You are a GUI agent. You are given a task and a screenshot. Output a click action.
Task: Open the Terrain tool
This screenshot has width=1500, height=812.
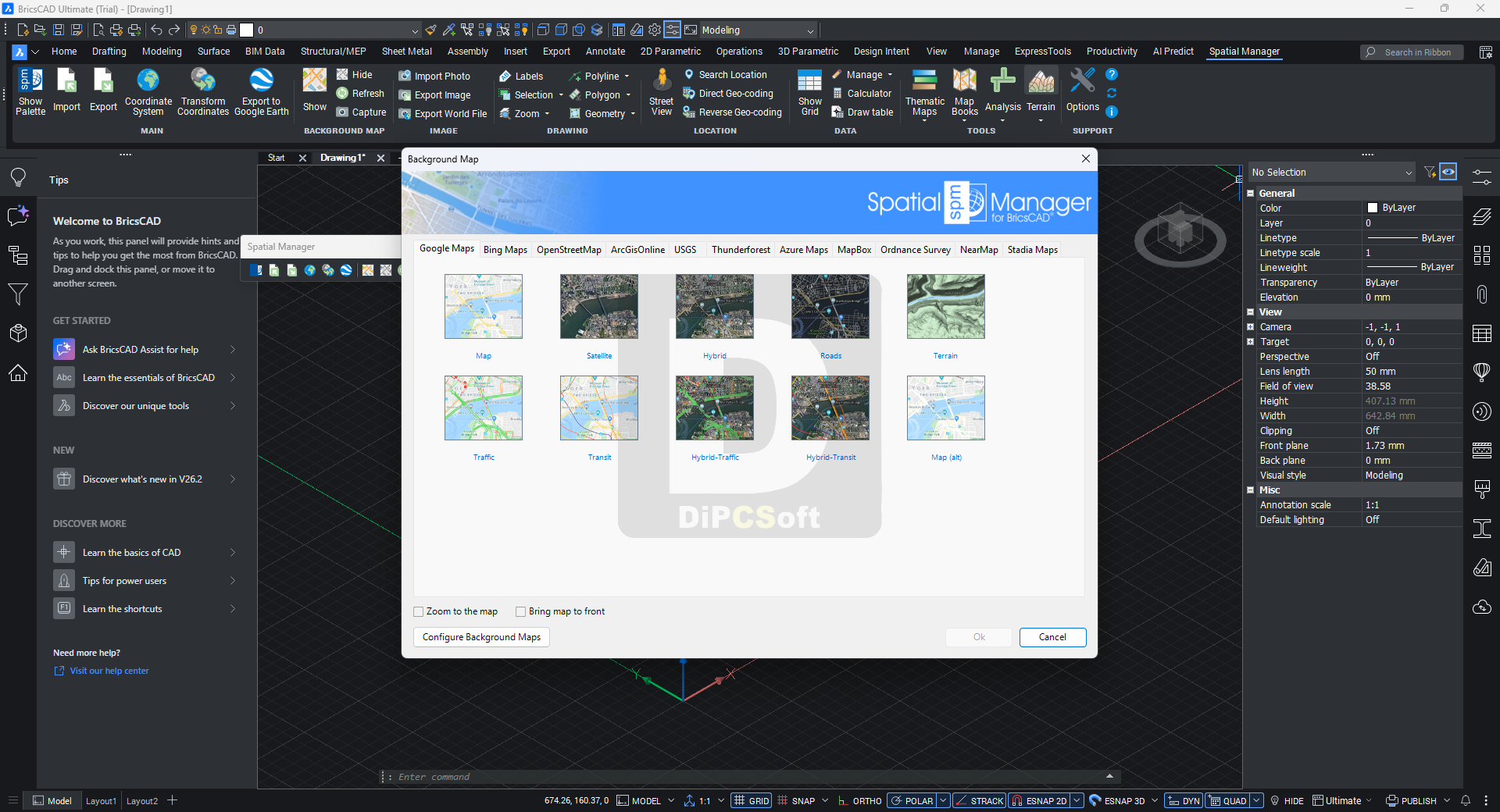tap(1041, 93)
